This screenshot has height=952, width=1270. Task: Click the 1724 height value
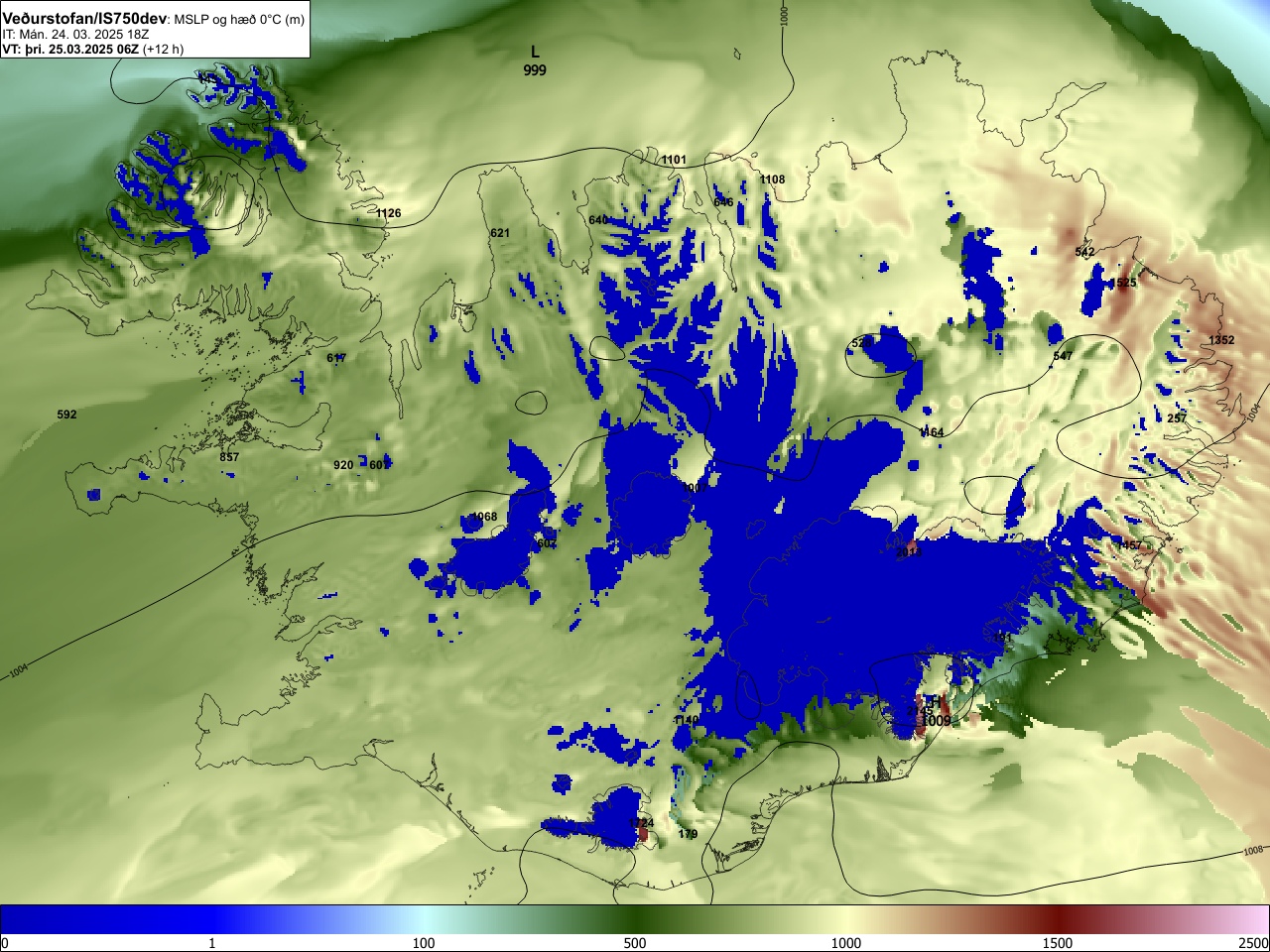tap(642, 823)
